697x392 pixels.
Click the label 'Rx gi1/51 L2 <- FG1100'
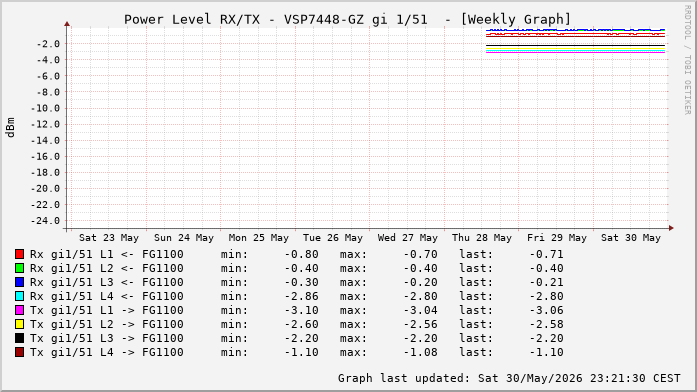click(x=107, y=268)
